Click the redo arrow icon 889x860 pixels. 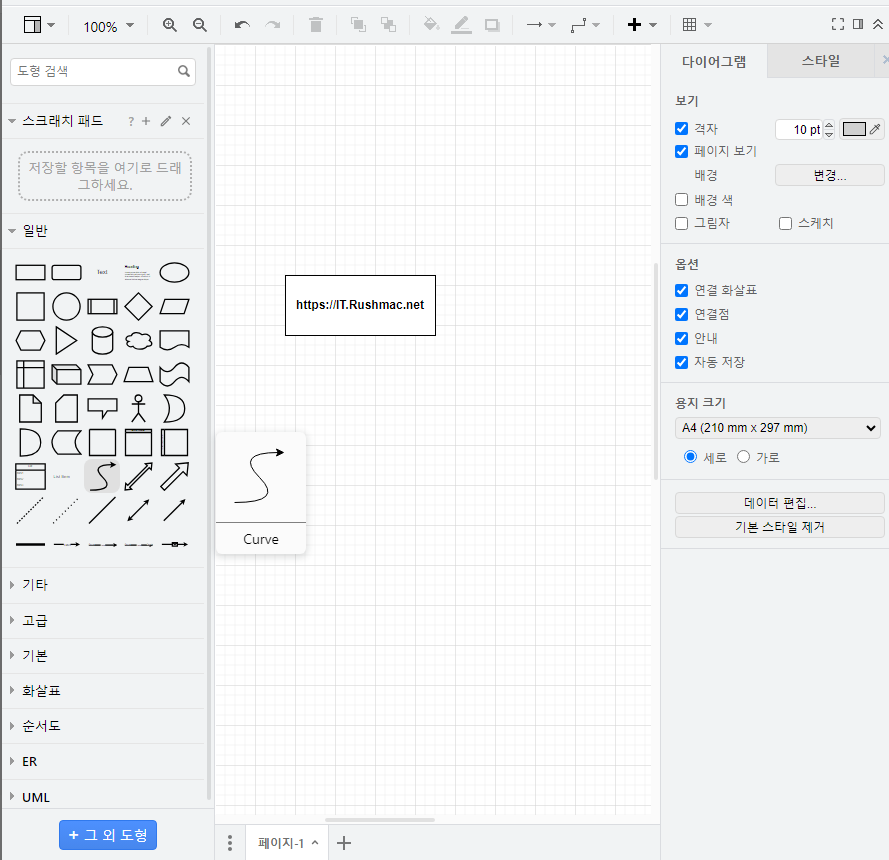coord(273,25)
